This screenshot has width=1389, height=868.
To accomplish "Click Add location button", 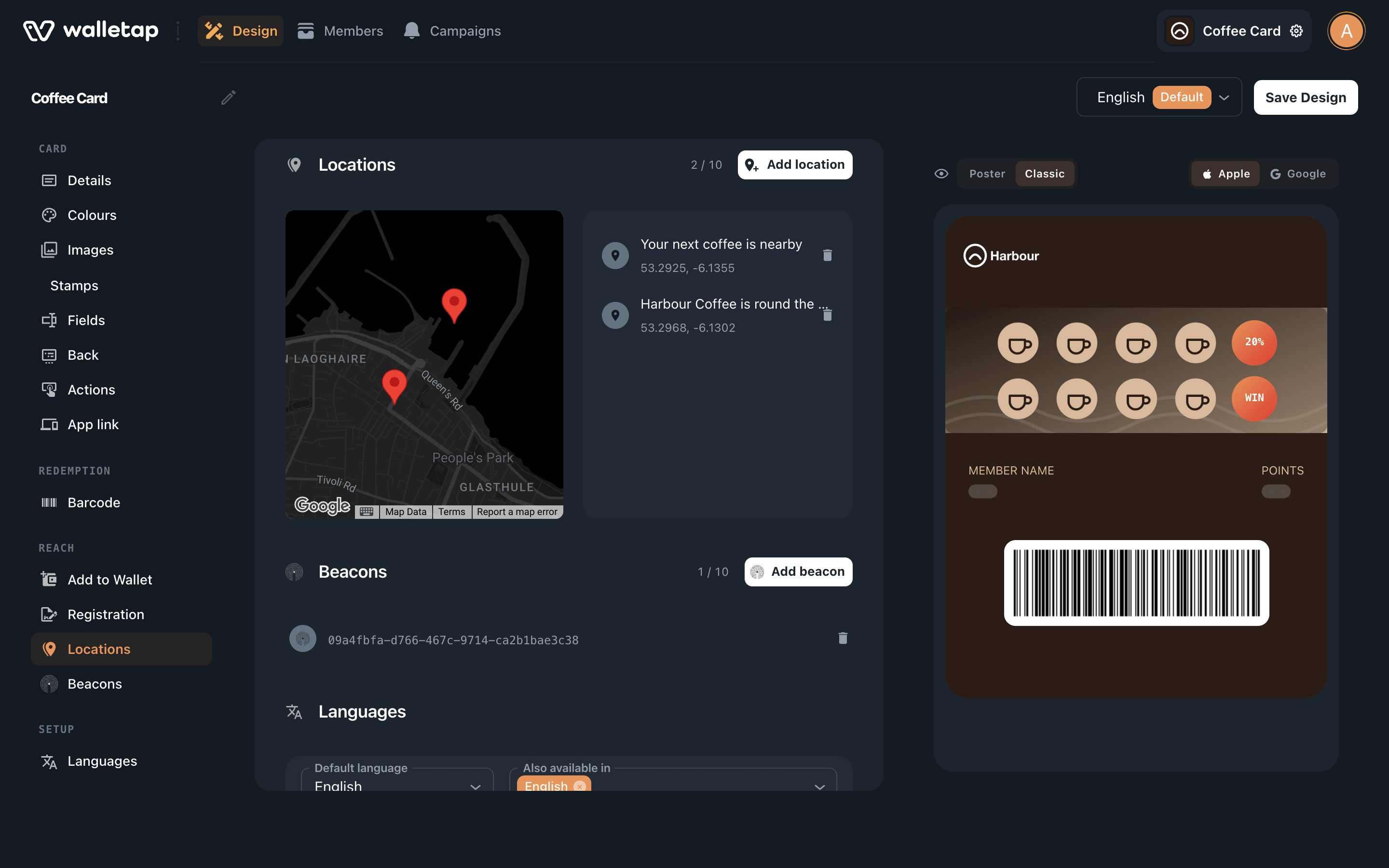I will click(x=795, y=165).
